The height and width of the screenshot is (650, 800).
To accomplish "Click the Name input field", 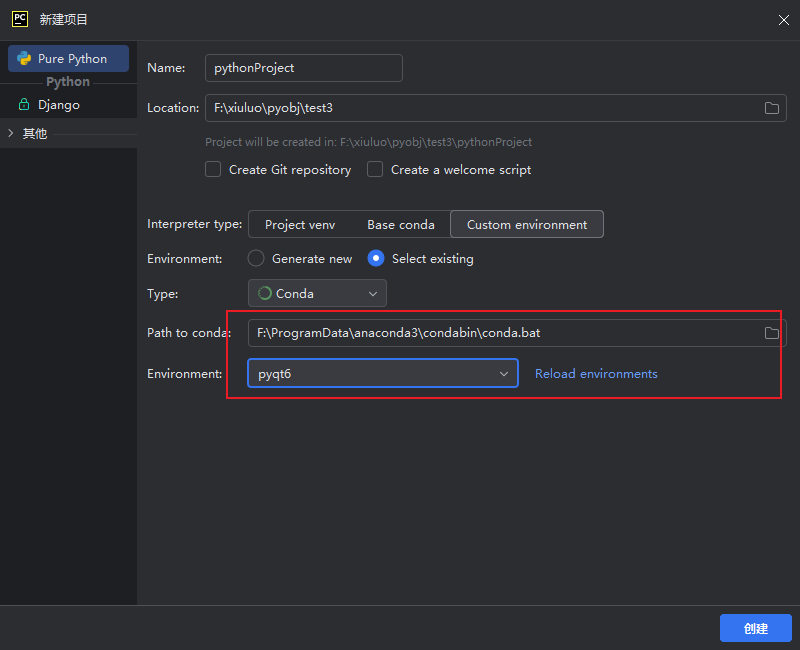I will pos(303,68).
